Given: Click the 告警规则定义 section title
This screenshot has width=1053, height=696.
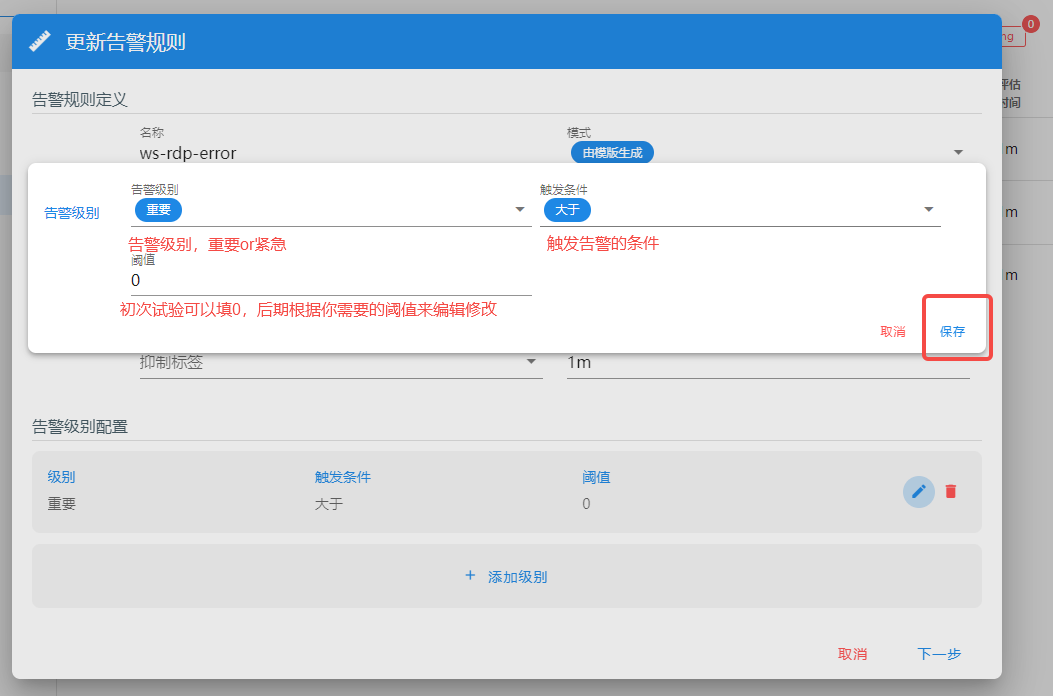Looking at the screenshot, I should [x=80, y=99].
